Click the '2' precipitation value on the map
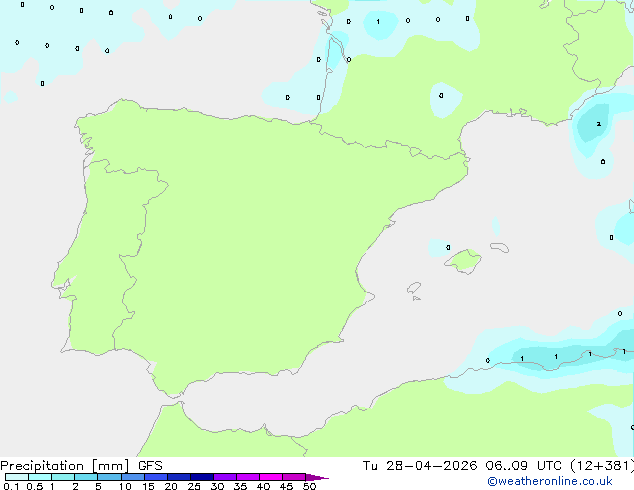 (x=599, y=124)
